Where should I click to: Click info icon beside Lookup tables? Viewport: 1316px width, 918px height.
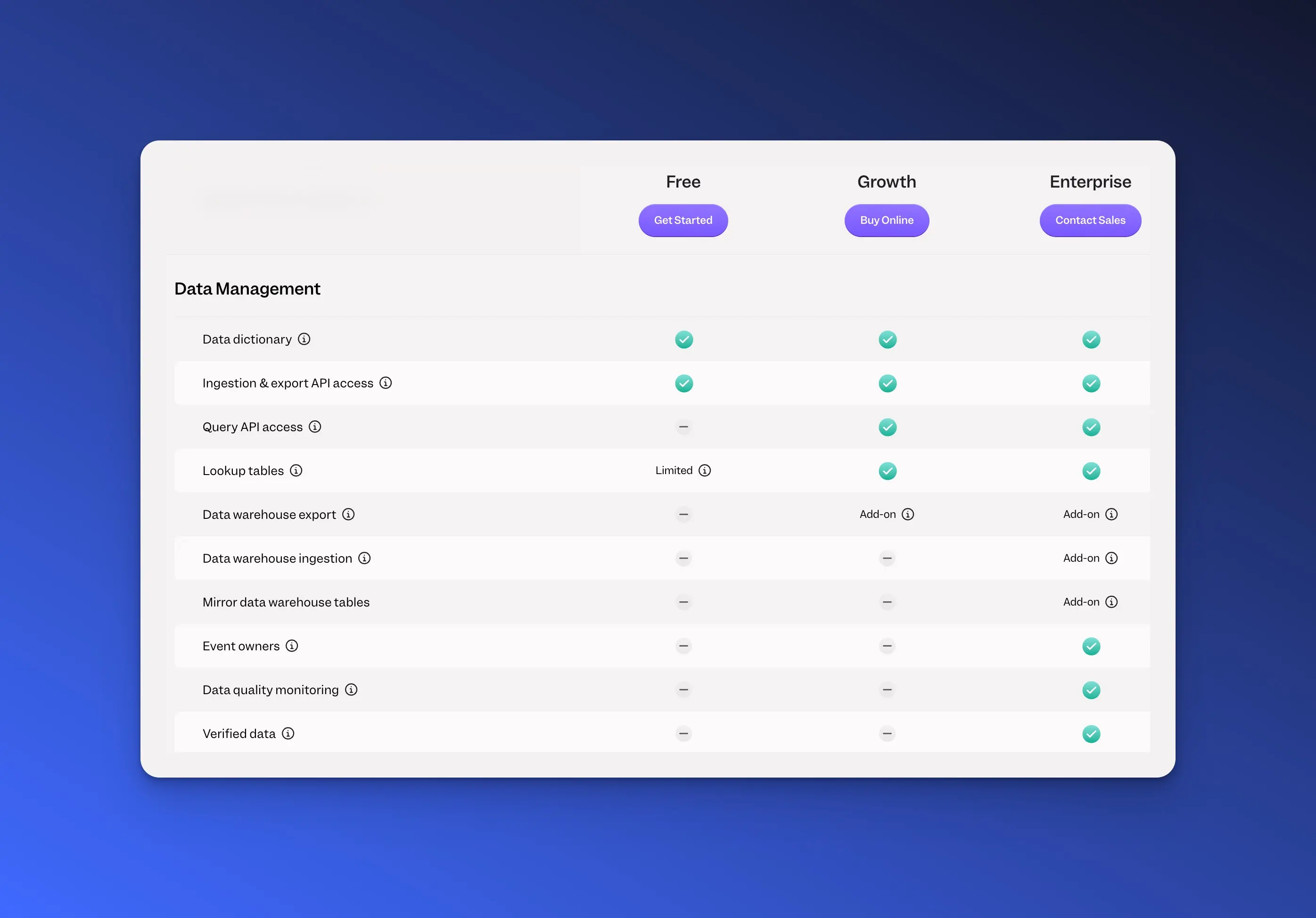(x=296, y=470)
